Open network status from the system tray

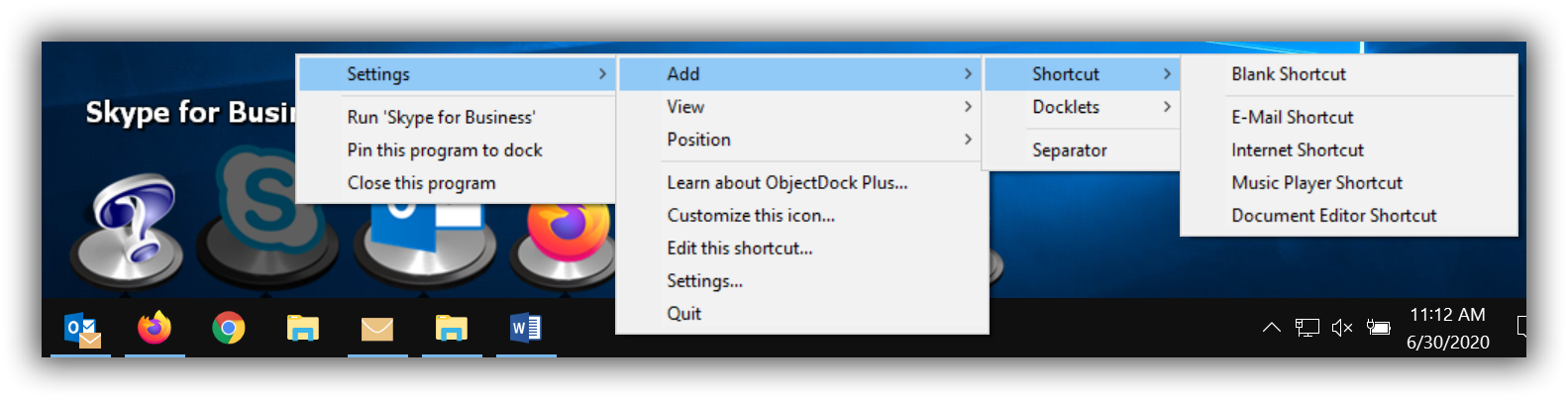pyautogui.click(x=1307, y=328)
